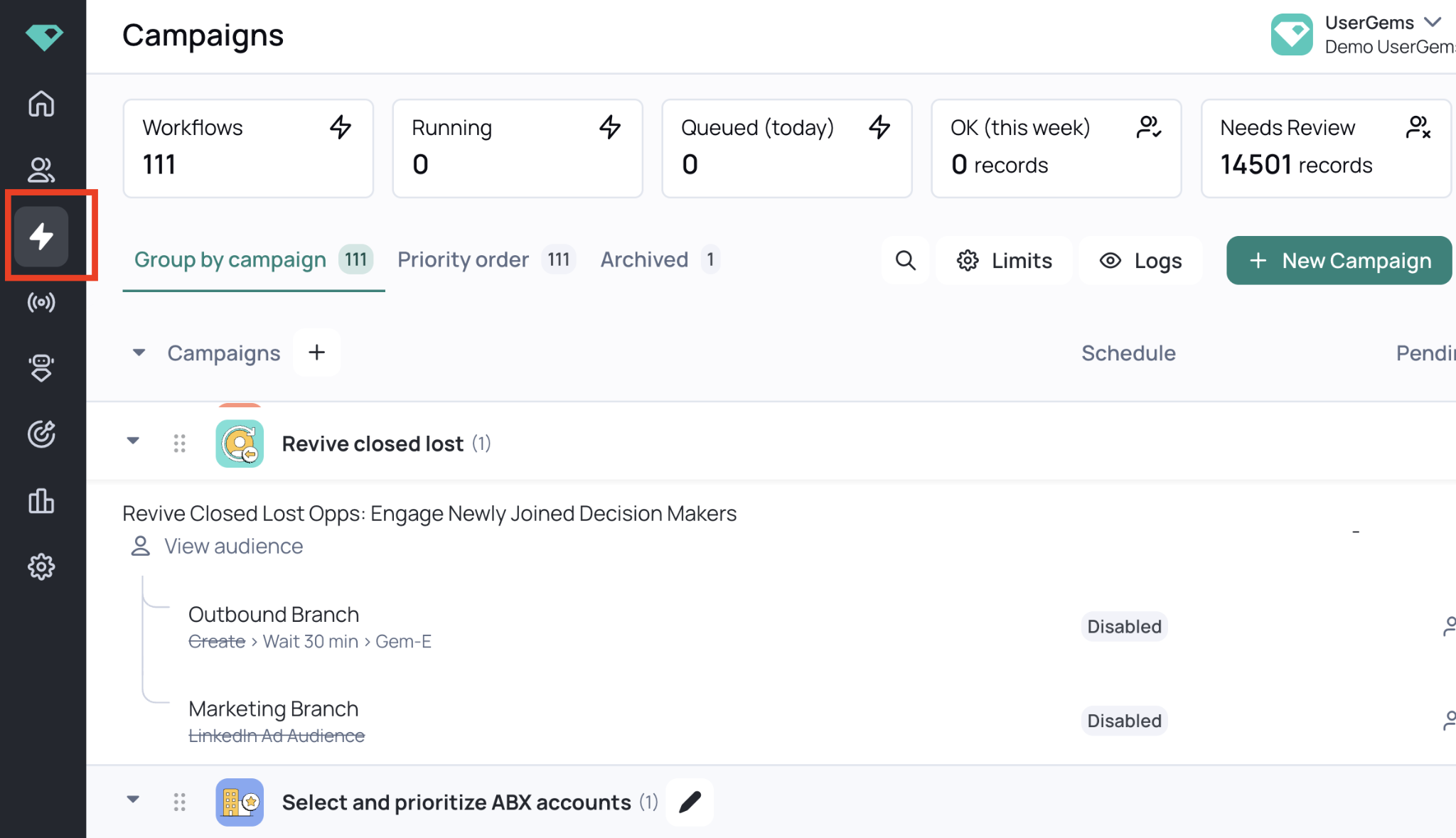The width and height of the screenshot is (1456, 838).
Task: Click person icon beside View audience
Action: tap(141, 546)
